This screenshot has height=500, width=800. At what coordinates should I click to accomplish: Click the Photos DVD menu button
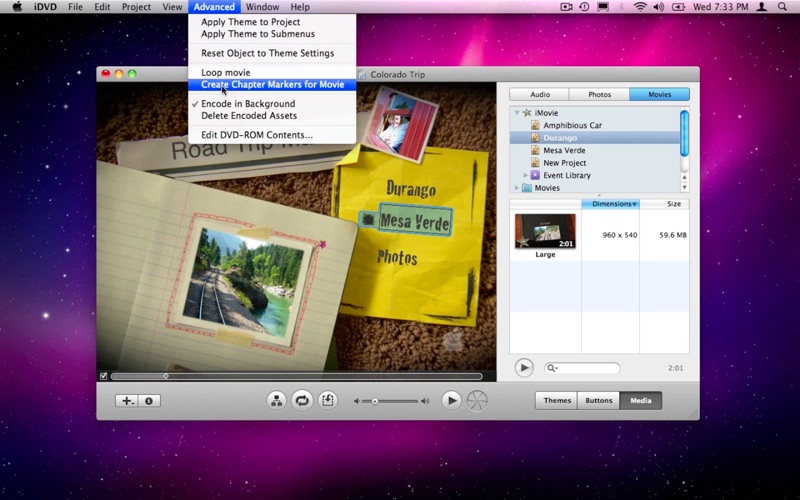pos(397,257)
